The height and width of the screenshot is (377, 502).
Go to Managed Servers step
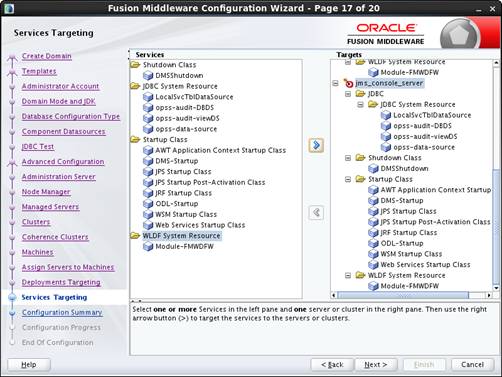point(50,207)
